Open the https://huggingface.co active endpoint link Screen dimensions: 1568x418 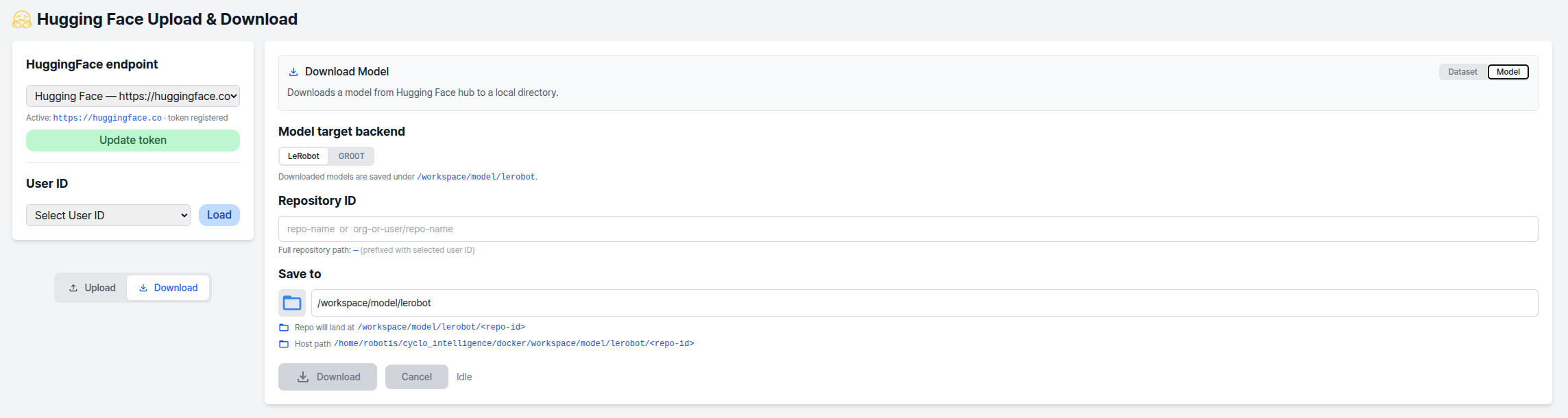point(108,118)
